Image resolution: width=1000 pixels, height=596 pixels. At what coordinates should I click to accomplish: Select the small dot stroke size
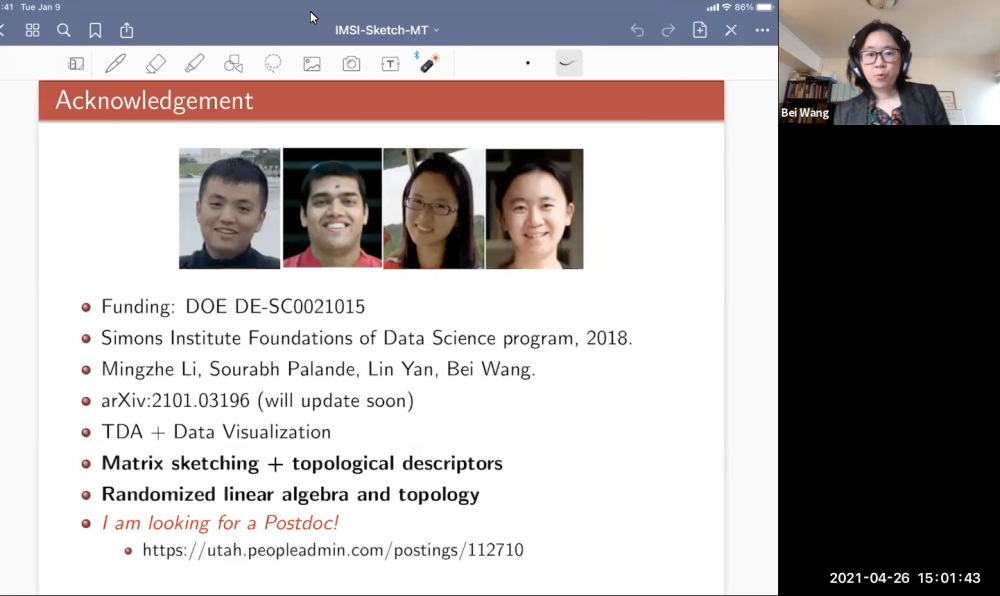pos(528,64)
